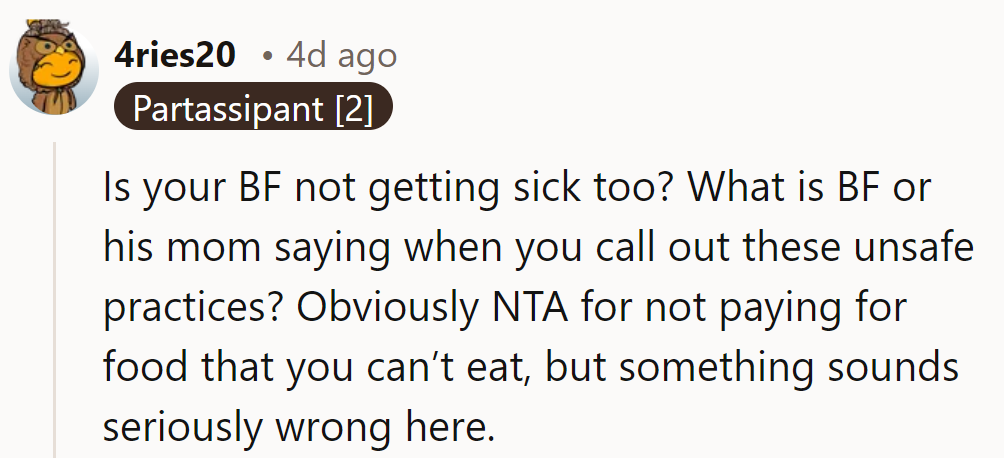The image size is (1004, 458).
Task: Collapse the comment using the thread line
Action: (x=56, y=300)
